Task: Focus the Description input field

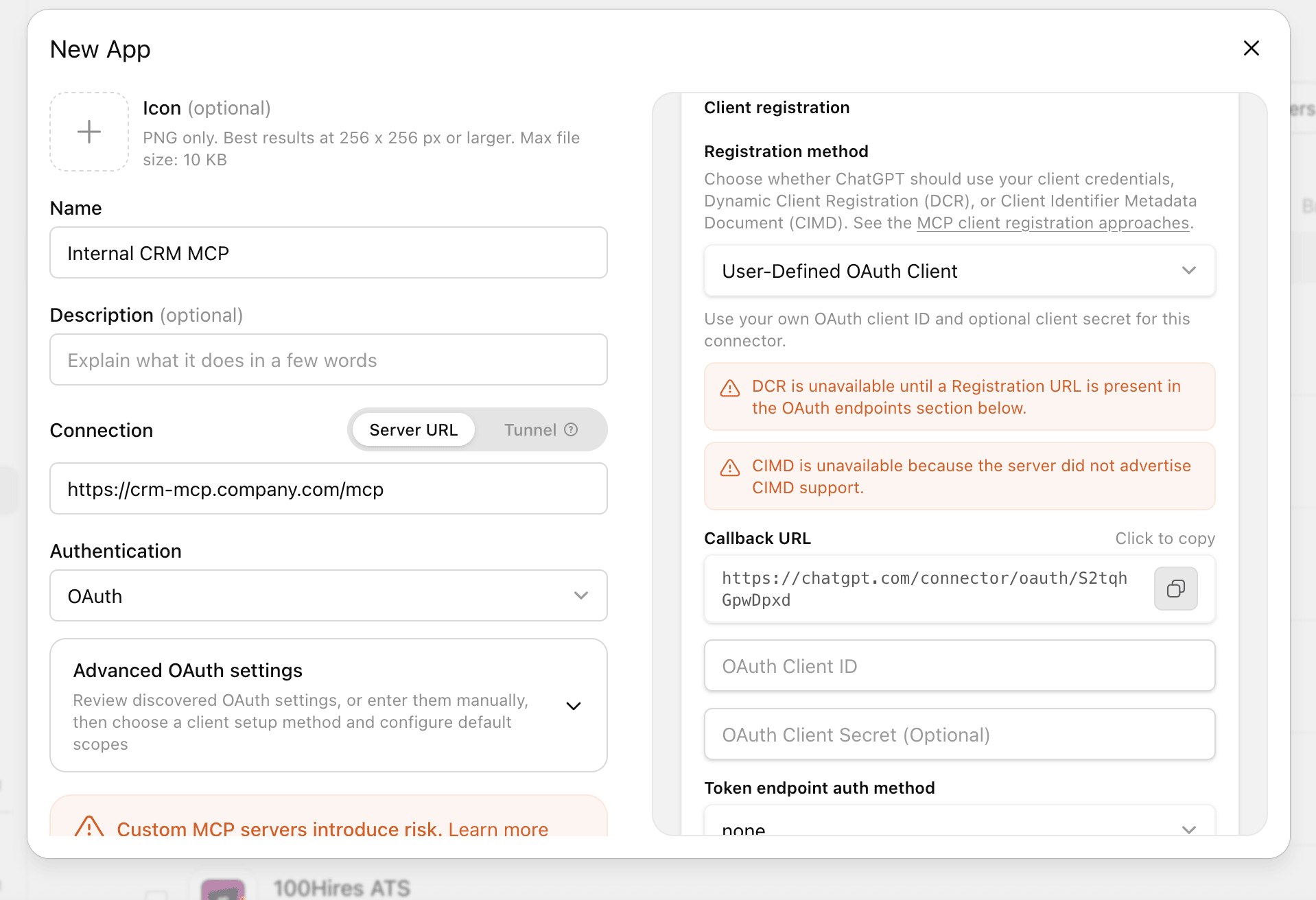Action: [x=329, y=360]
